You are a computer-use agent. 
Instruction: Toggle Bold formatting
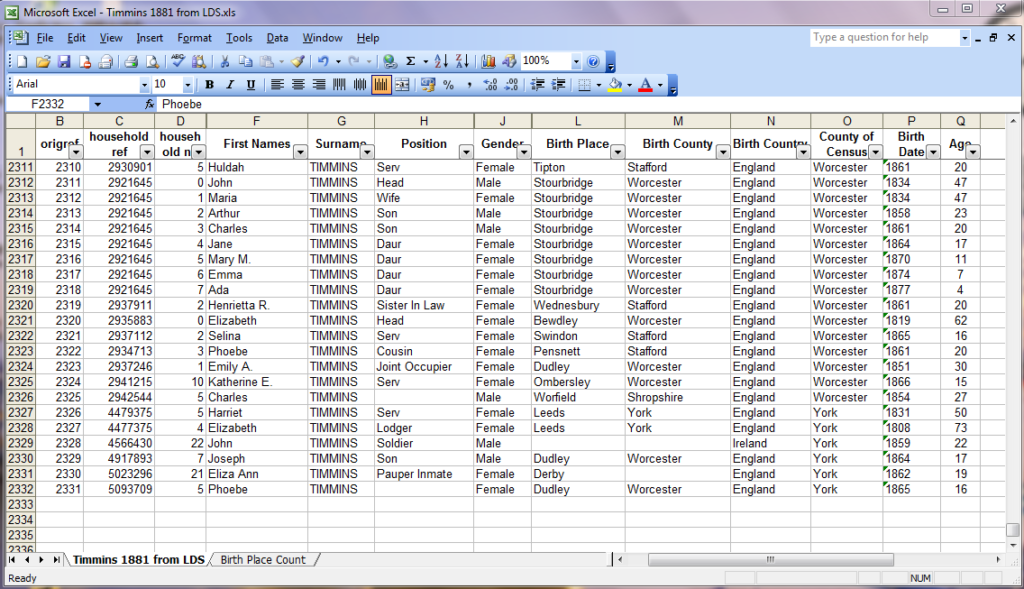209,85
